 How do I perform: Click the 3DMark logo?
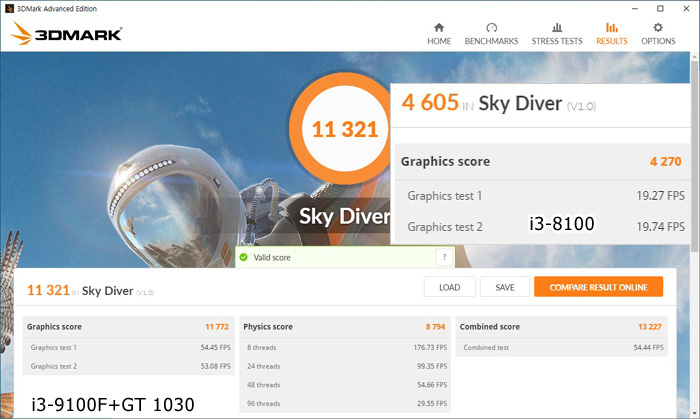(x=66, y=33)
